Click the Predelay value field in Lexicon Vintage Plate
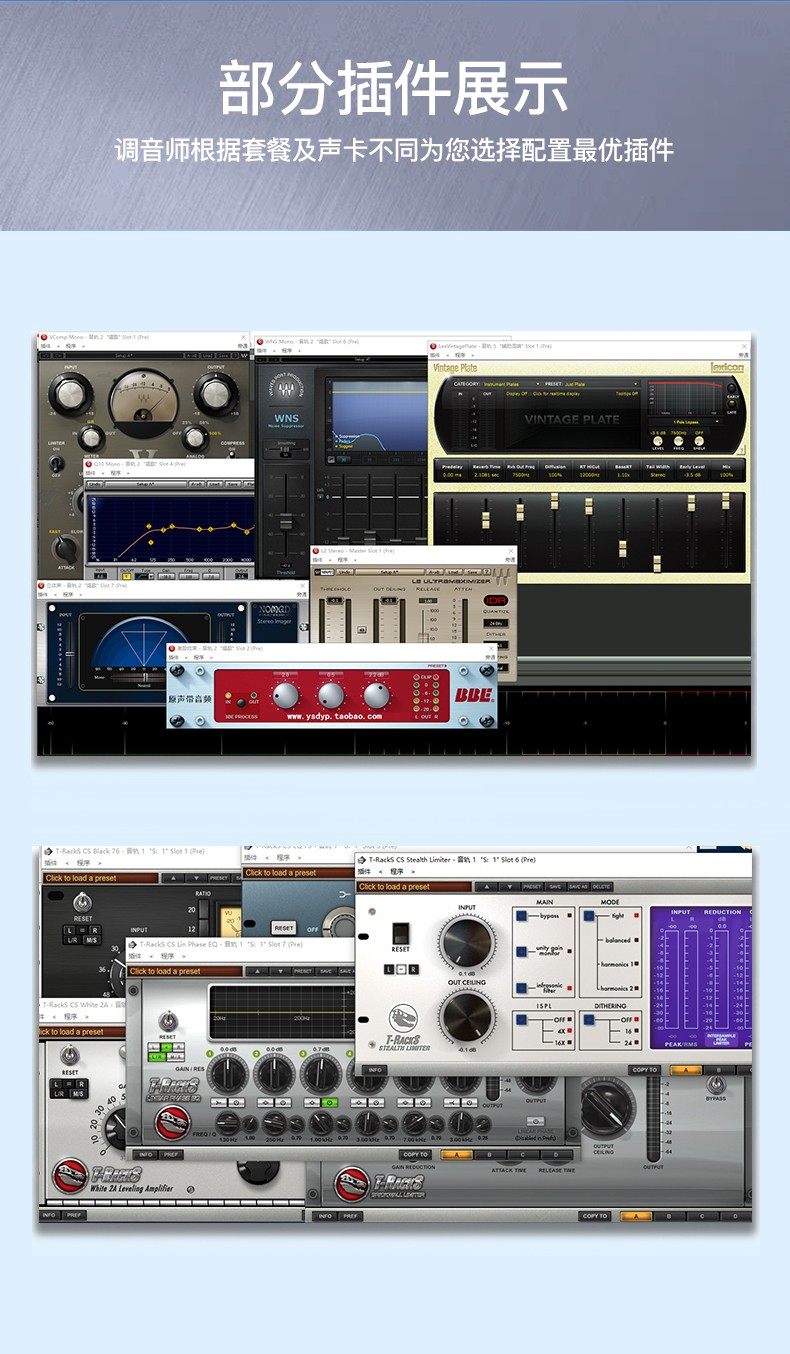 click(x=453, y=475)
